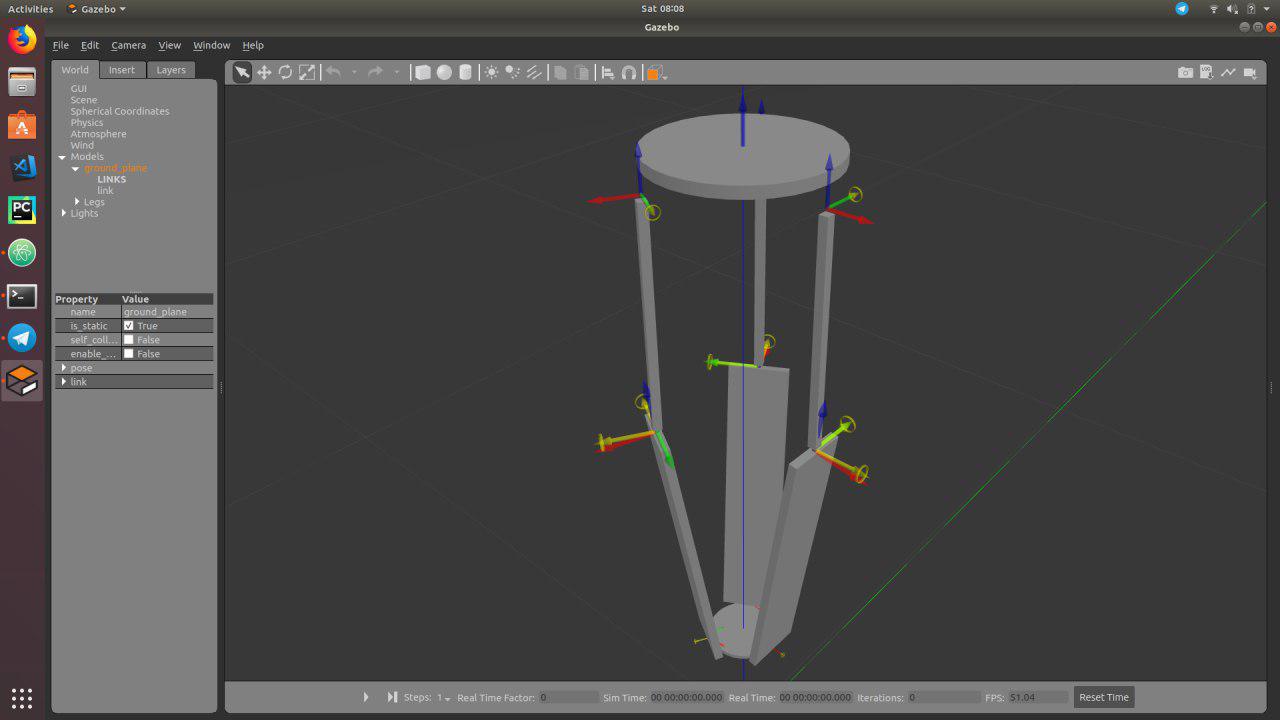Expand the pose property row
The height and width of the screenshot is (720, 1280).
[134, 368]
